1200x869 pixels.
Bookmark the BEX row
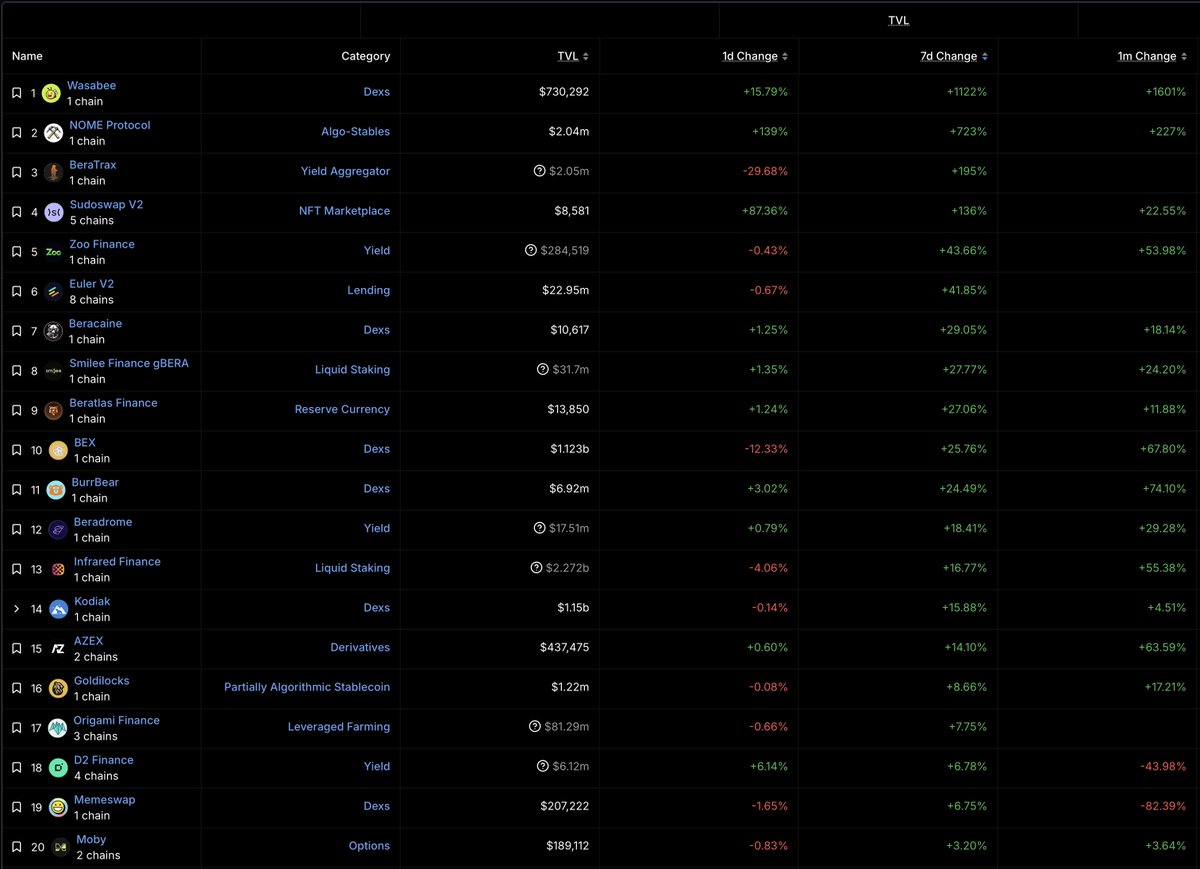(x=16, y=450)
